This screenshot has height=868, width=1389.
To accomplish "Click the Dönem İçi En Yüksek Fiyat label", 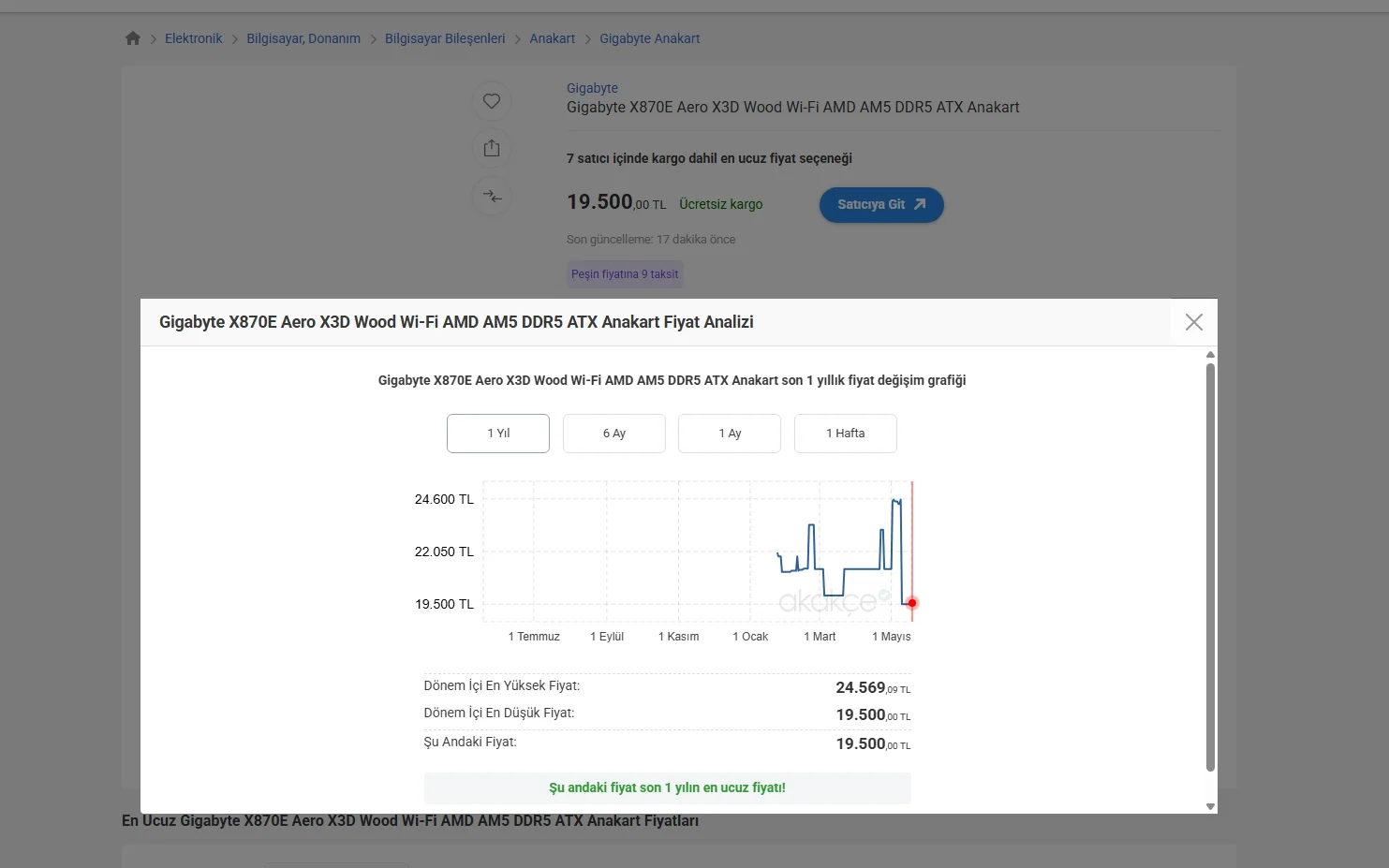I will point(502,686).
